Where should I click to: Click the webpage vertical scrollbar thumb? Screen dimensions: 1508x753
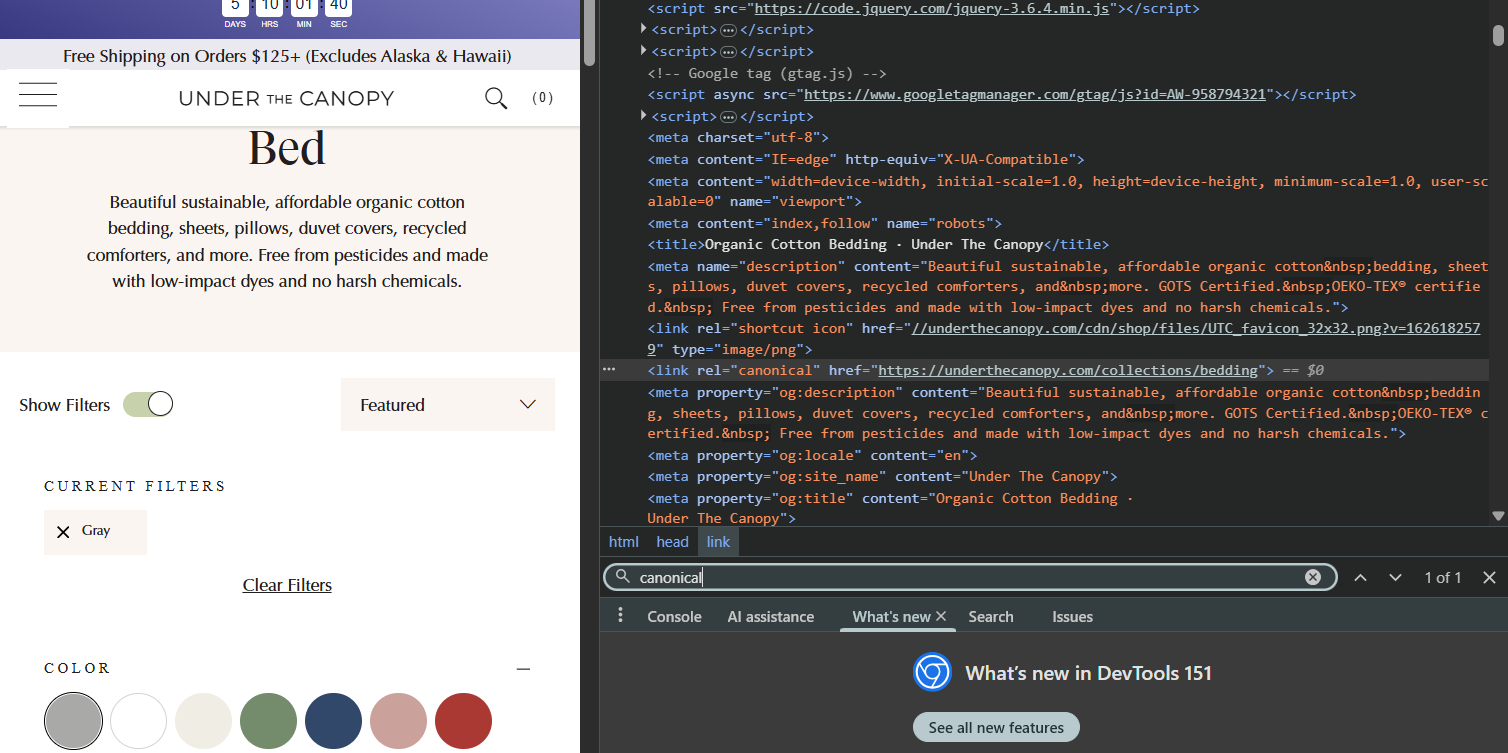pos(588,33)
